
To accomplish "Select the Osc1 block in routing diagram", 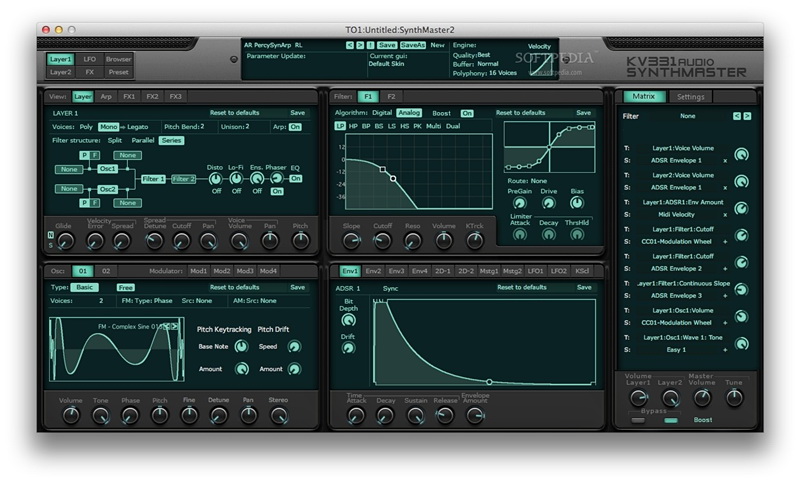I will click(x=108, y=169).
